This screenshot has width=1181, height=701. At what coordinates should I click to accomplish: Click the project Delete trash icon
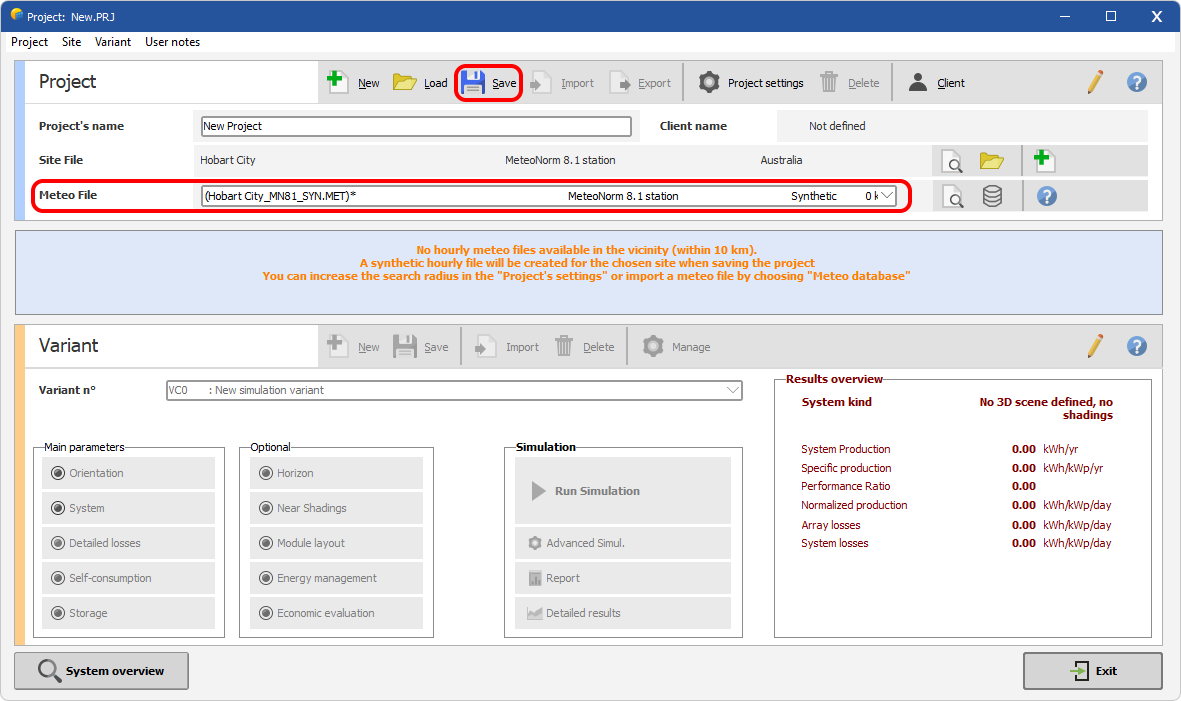point(829,82)
